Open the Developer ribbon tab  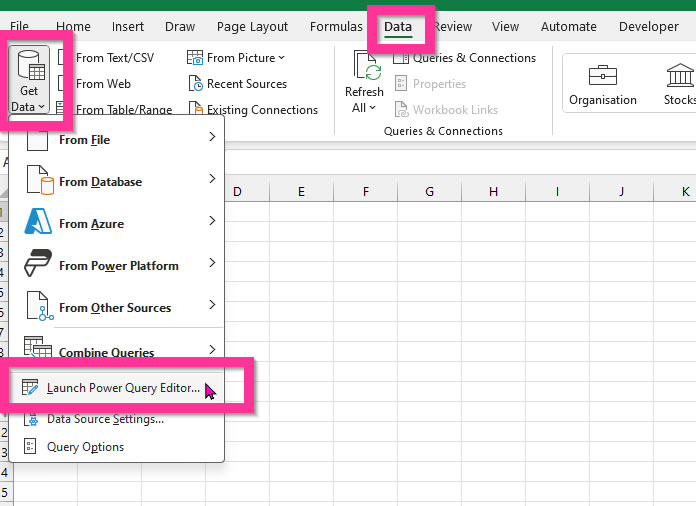click(x=649, y=27)
